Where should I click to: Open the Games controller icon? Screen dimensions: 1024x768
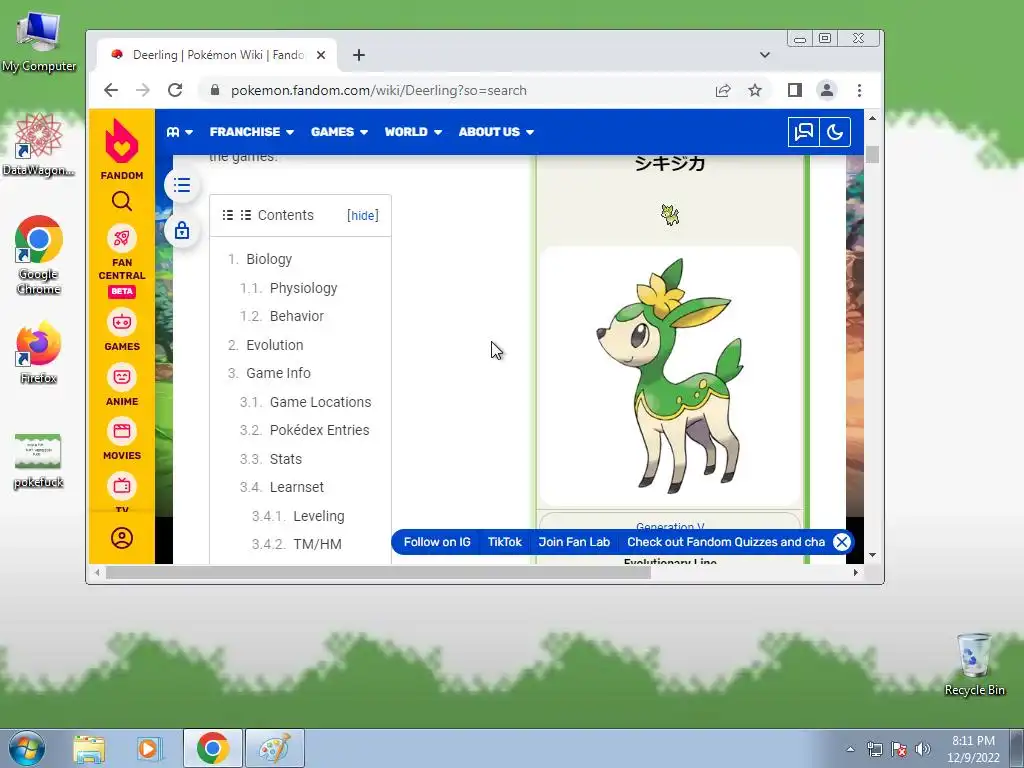tap(121, 322)
